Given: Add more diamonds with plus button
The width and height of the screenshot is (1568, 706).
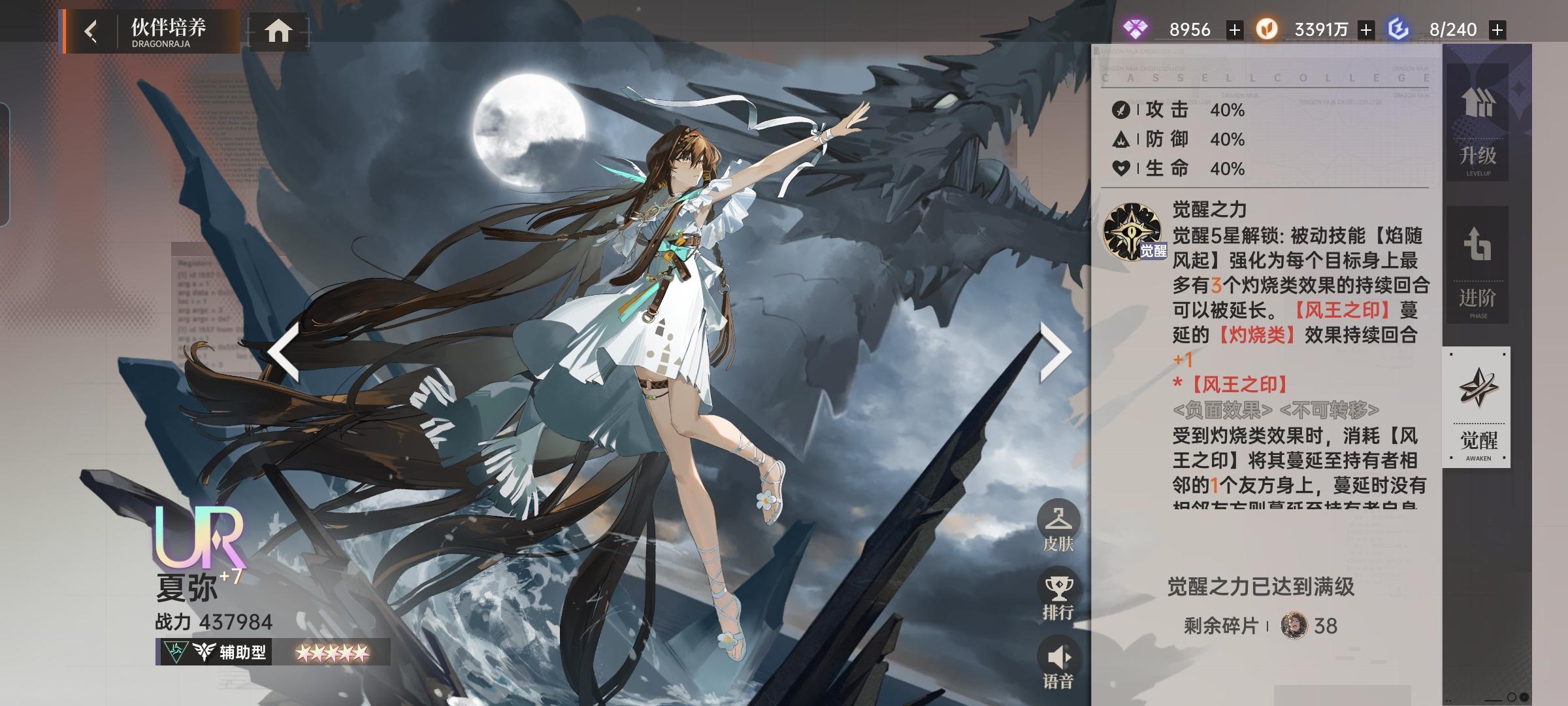Looking at the screenshot, I should [1234, 30].
